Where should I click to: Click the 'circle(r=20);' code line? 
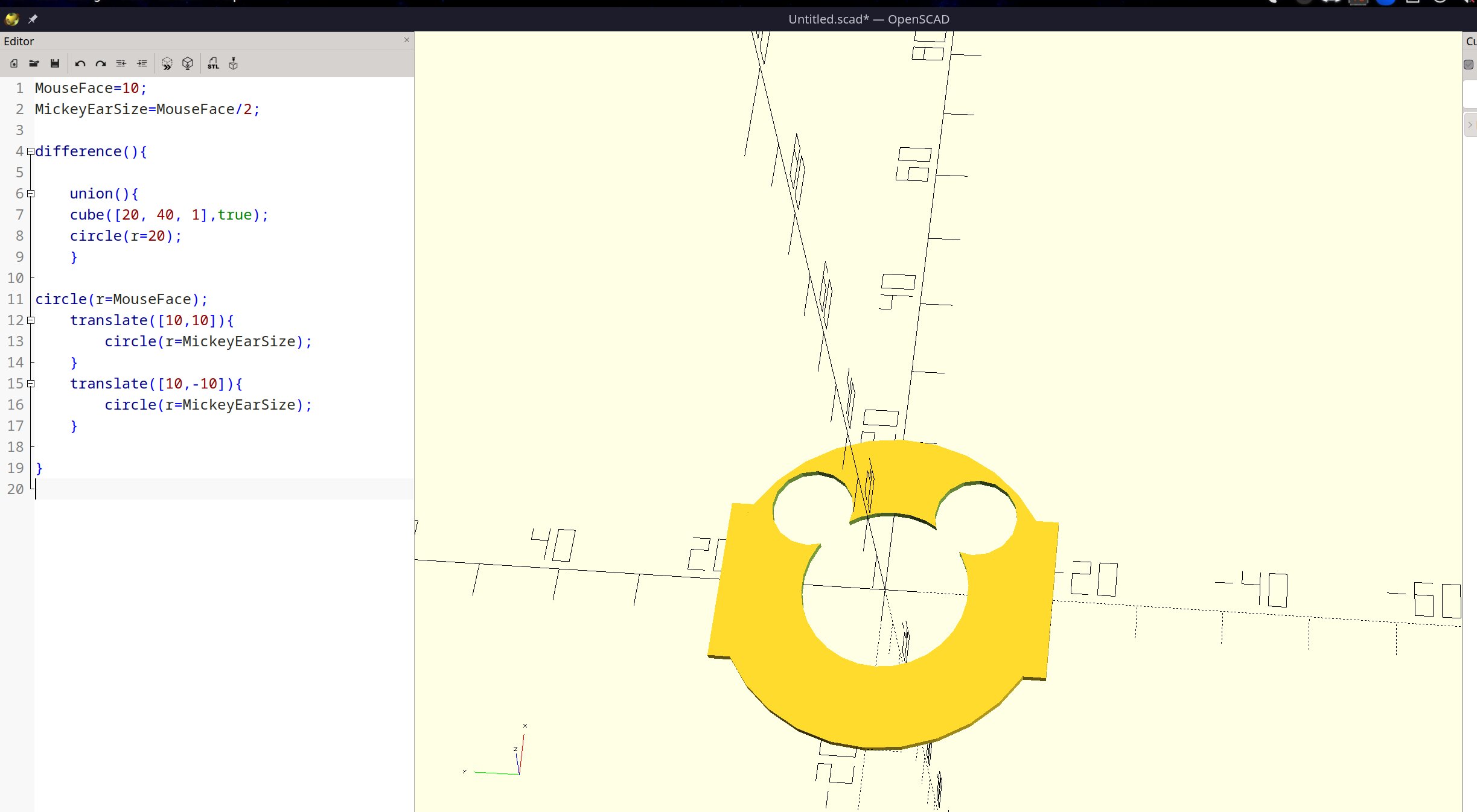tap(126, 236)
